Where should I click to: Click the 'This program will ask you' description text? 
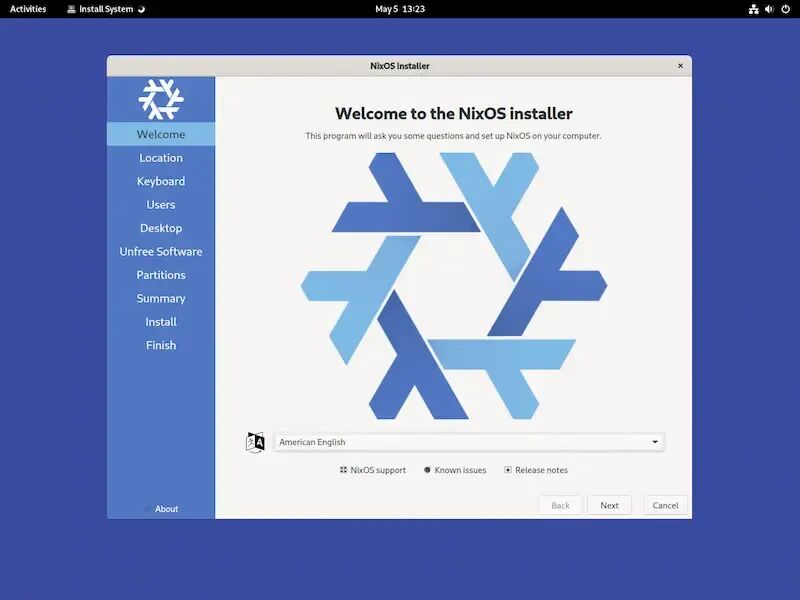454,136
